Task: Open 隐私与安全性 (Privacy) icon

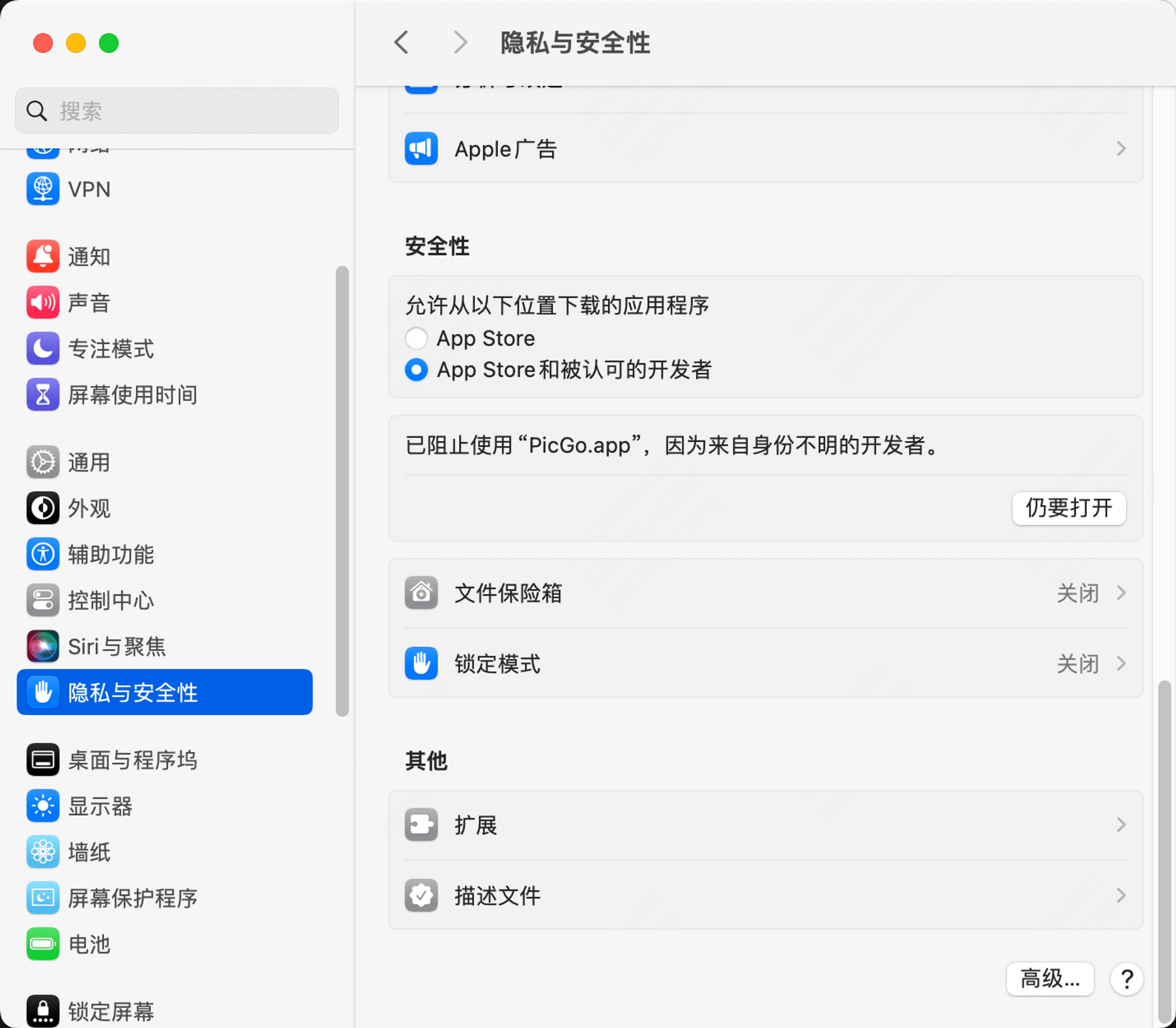Action: [44, 692]
